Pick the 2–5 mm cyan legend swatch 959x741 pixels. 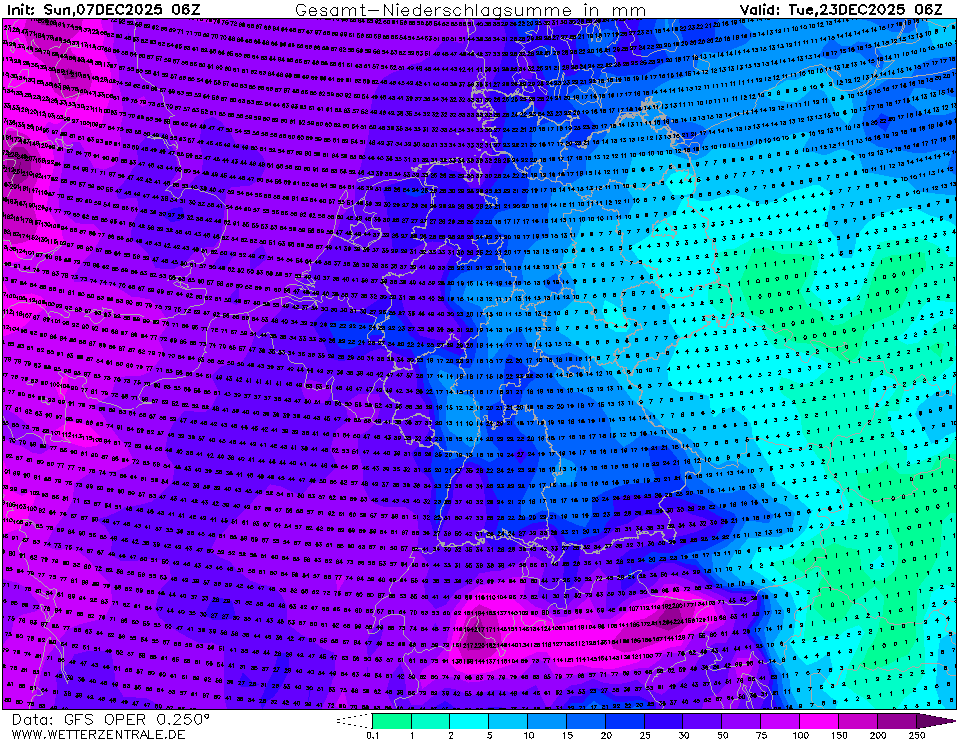469,720
